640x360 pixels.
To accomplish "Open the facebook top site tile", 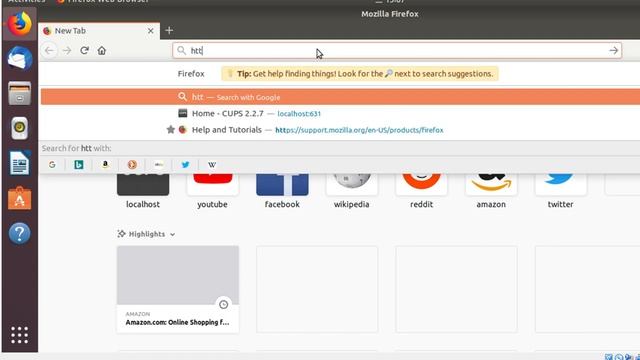I will click(x=282, y=191).
